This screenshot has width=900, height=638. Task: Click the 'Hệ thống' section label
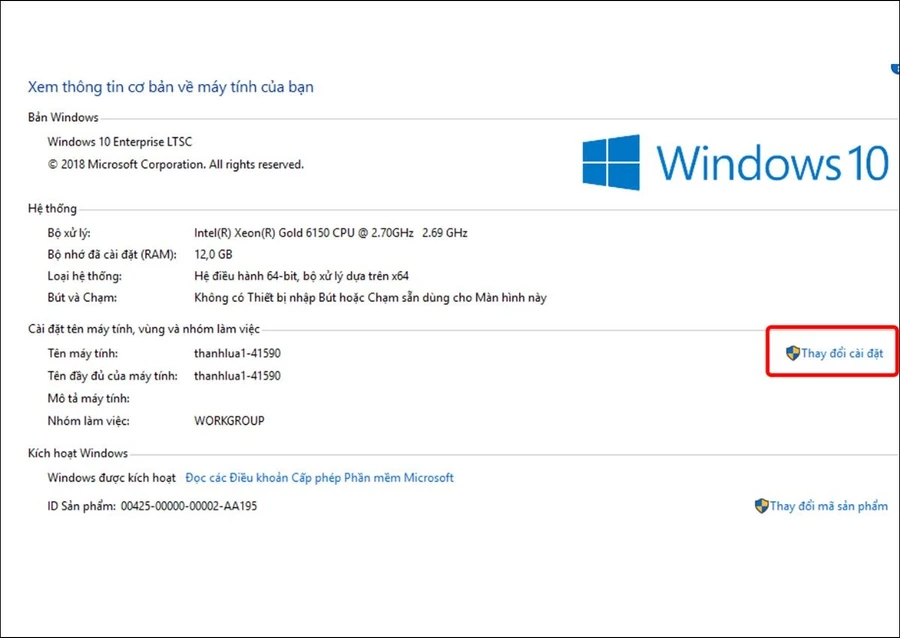pyautogui.click(x=52, y=209)
